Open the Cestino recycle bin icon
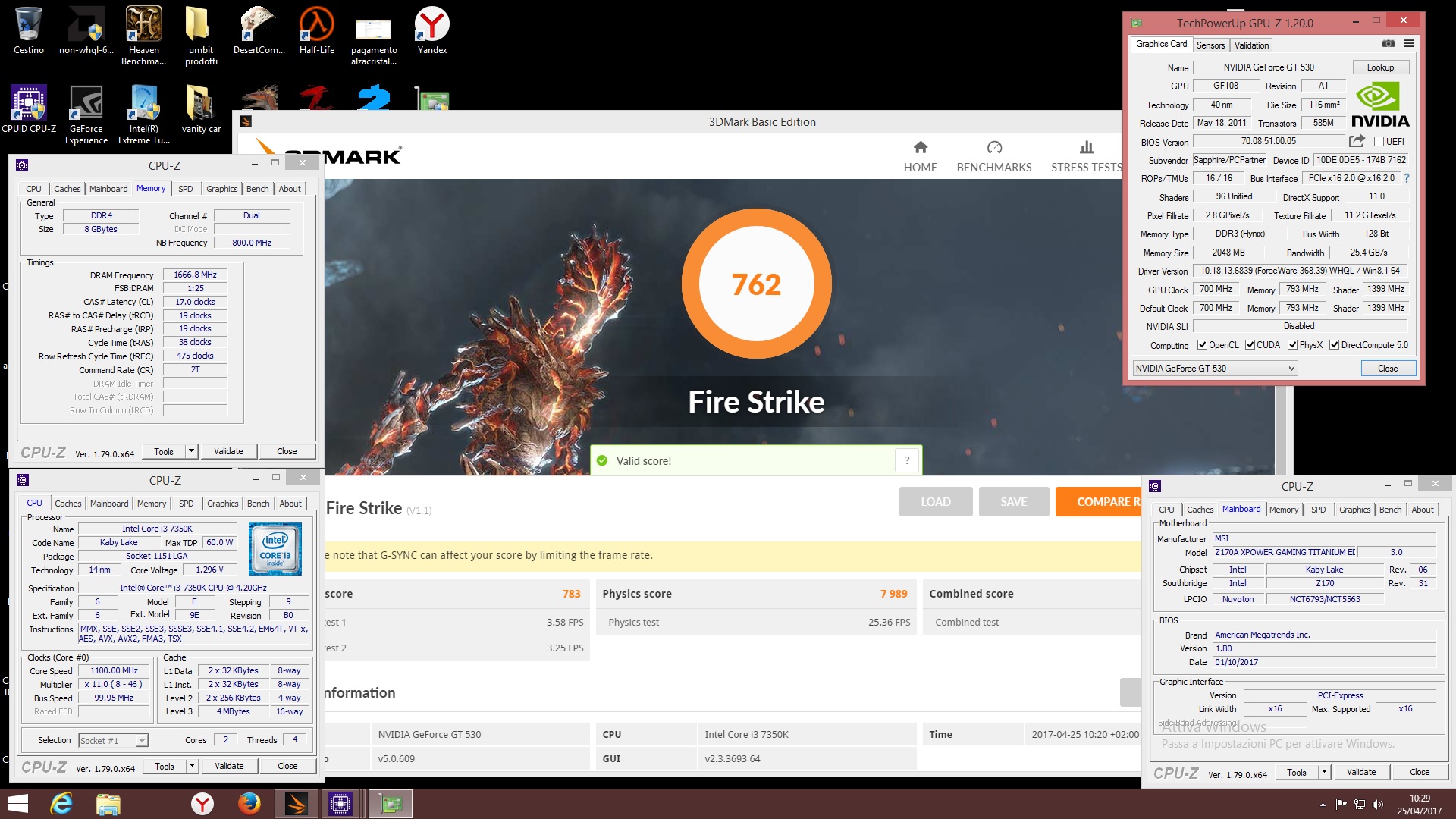Screen dimensions: 1456x819 click(29, 30)
